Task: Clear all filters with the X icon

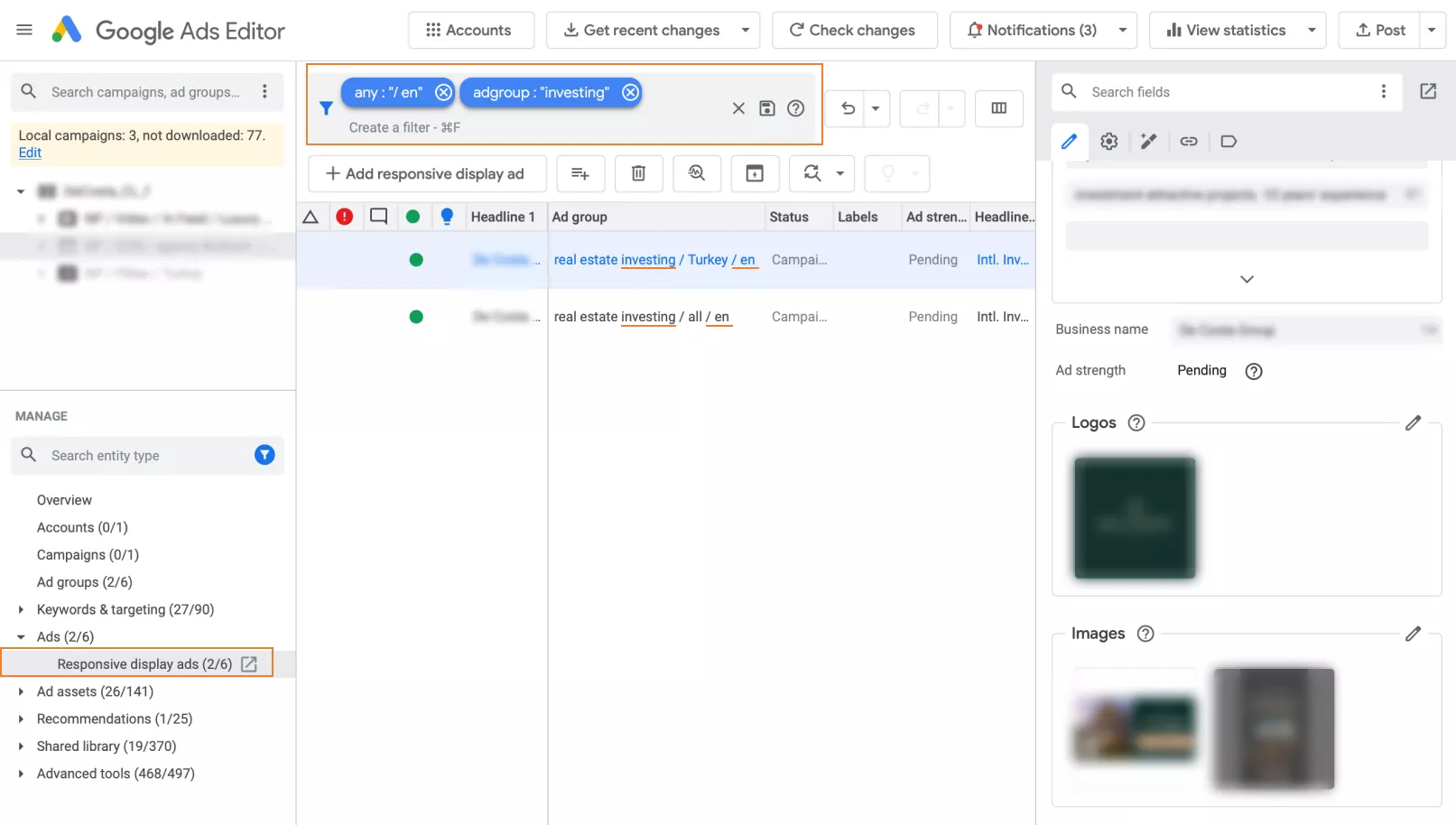Action: [738, 108]
